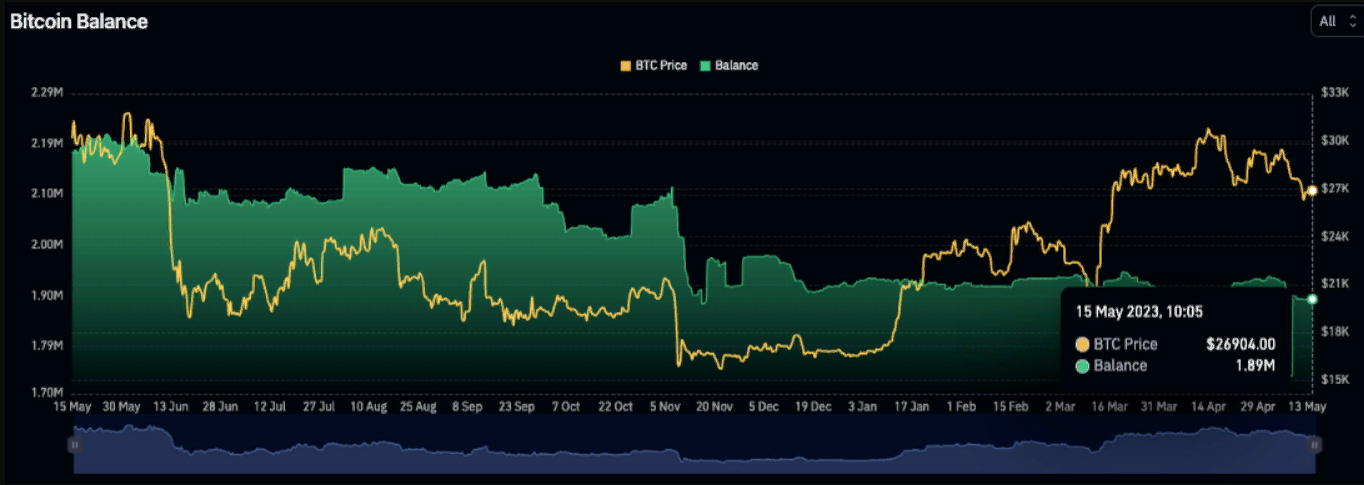Click the left range navigator handle
The image size is (1364, 485).
point(74,444)
